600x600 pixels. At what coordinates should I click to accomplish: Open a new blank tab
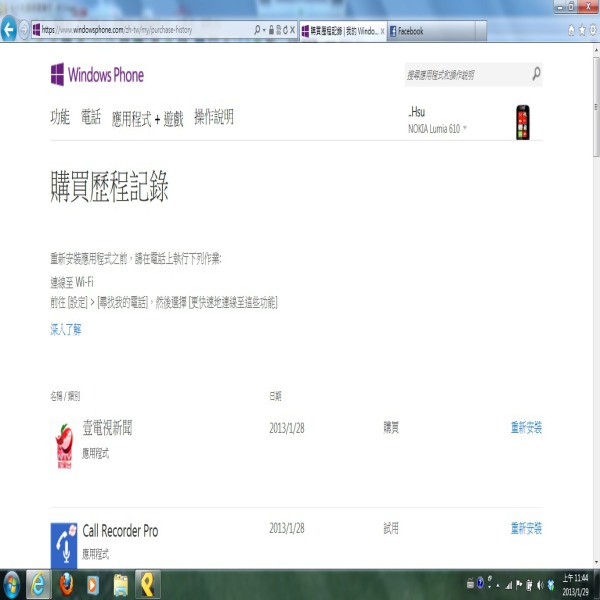[481, 31]
